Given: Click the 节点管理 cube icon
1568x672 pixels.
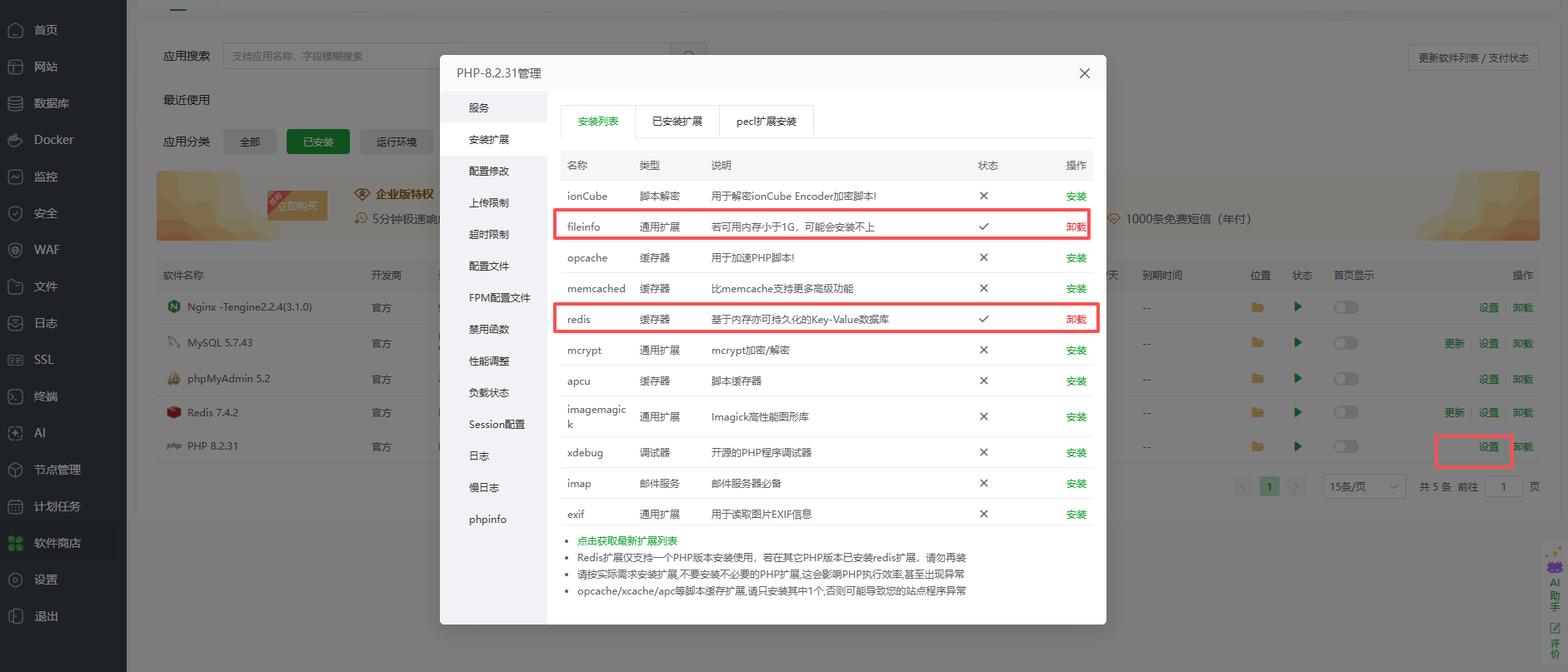Looking at the screenshot, I should point(15,470).
